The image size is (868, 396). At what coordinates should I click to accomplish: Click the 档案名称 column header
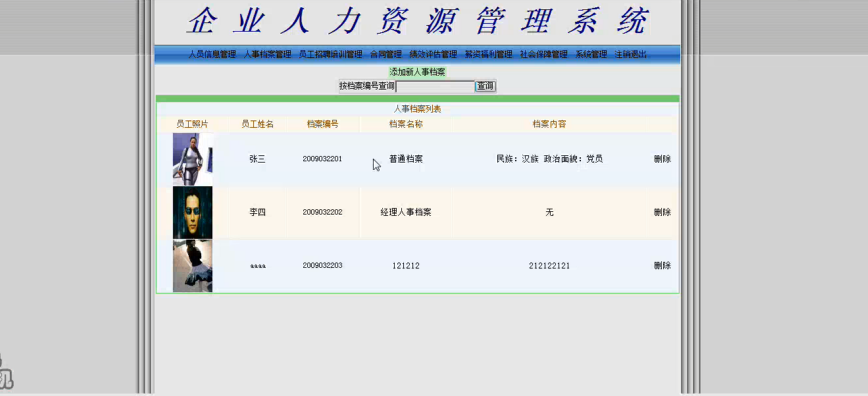tap(406, 124)
